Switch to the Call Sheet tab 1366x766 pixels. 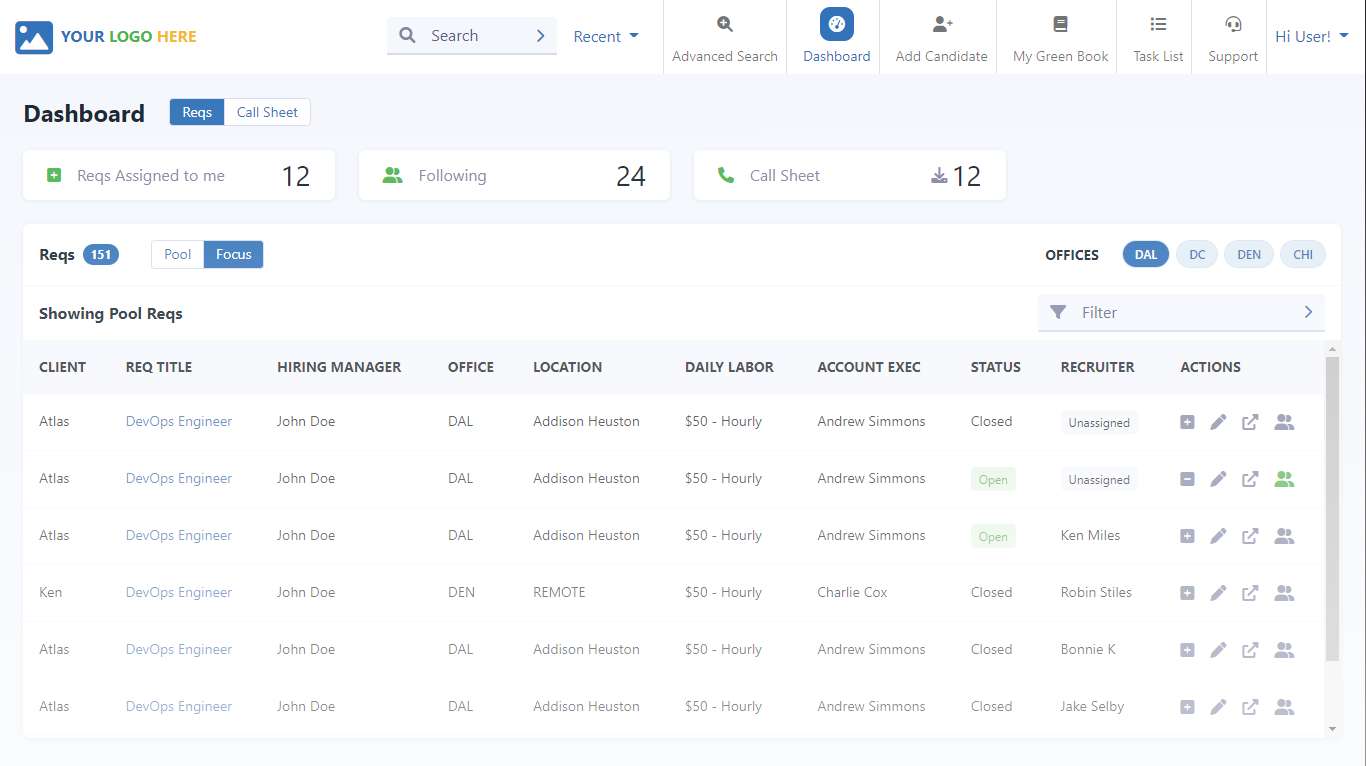pos(267,113)
